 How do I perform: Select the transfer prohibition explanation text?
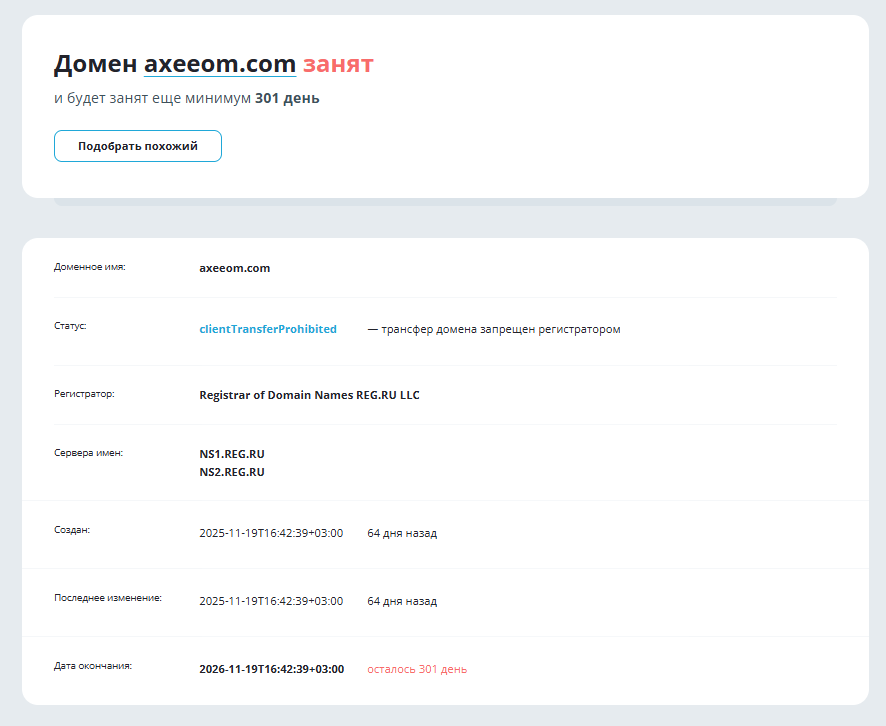pyautogui.click(x=494, y=328)
